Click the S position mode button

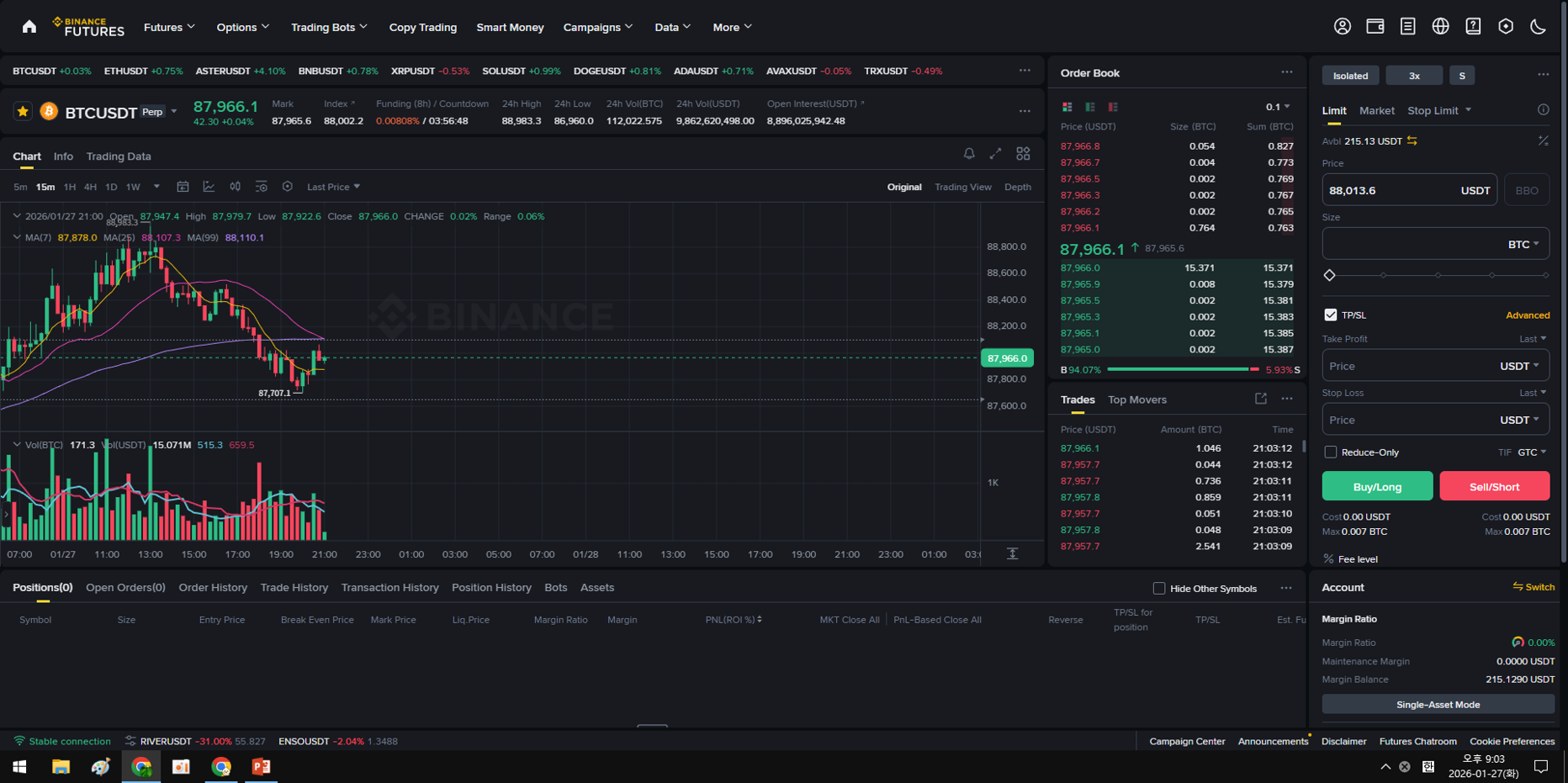(1462, 76)
